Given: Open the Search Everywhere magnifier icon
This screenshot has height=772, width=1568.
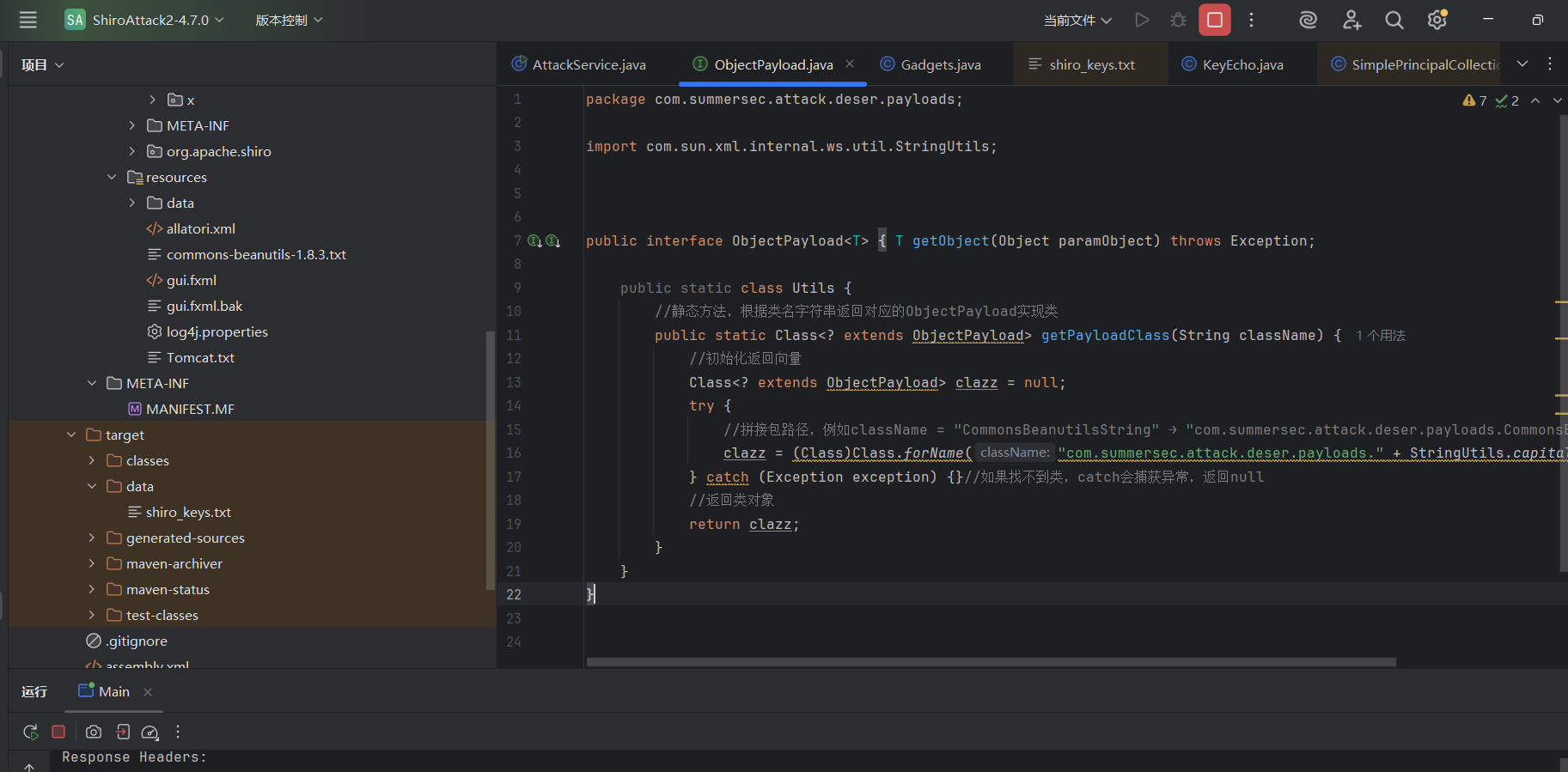Looking at the screenshot, I should click(1394, 20).
